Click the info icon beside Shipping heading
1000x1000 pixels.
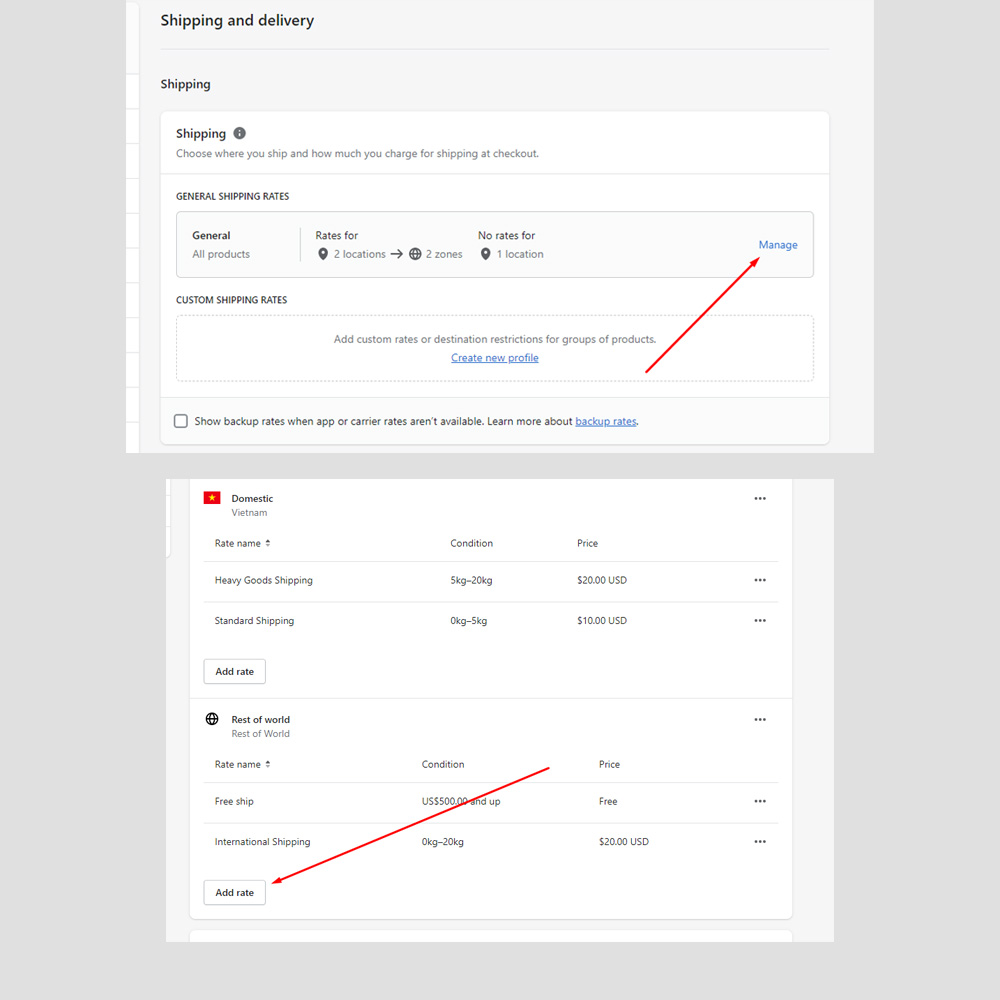239,133
